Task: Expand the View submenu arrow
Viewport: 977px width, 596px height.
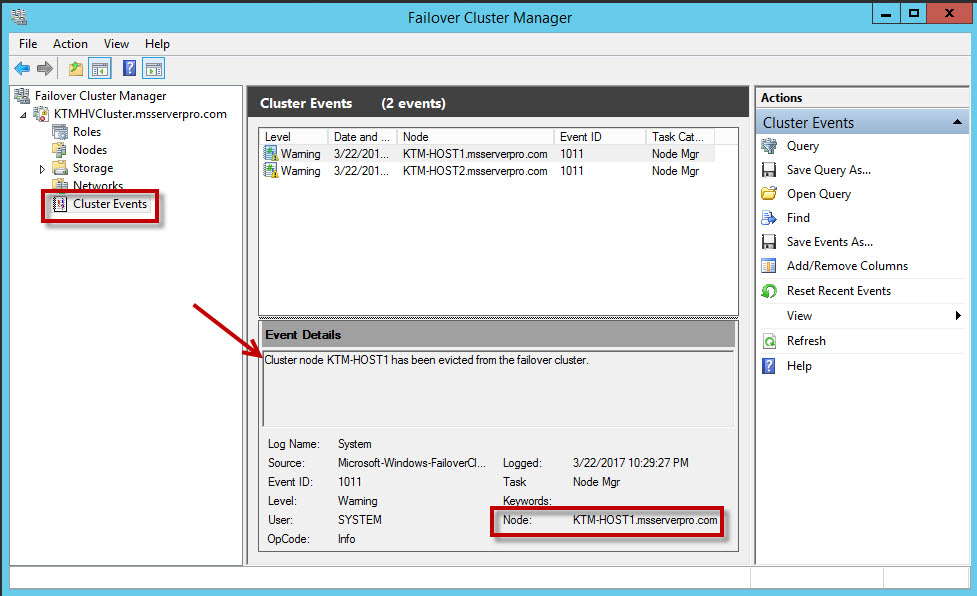Action: pyautogui.click(x=958, y=316)
